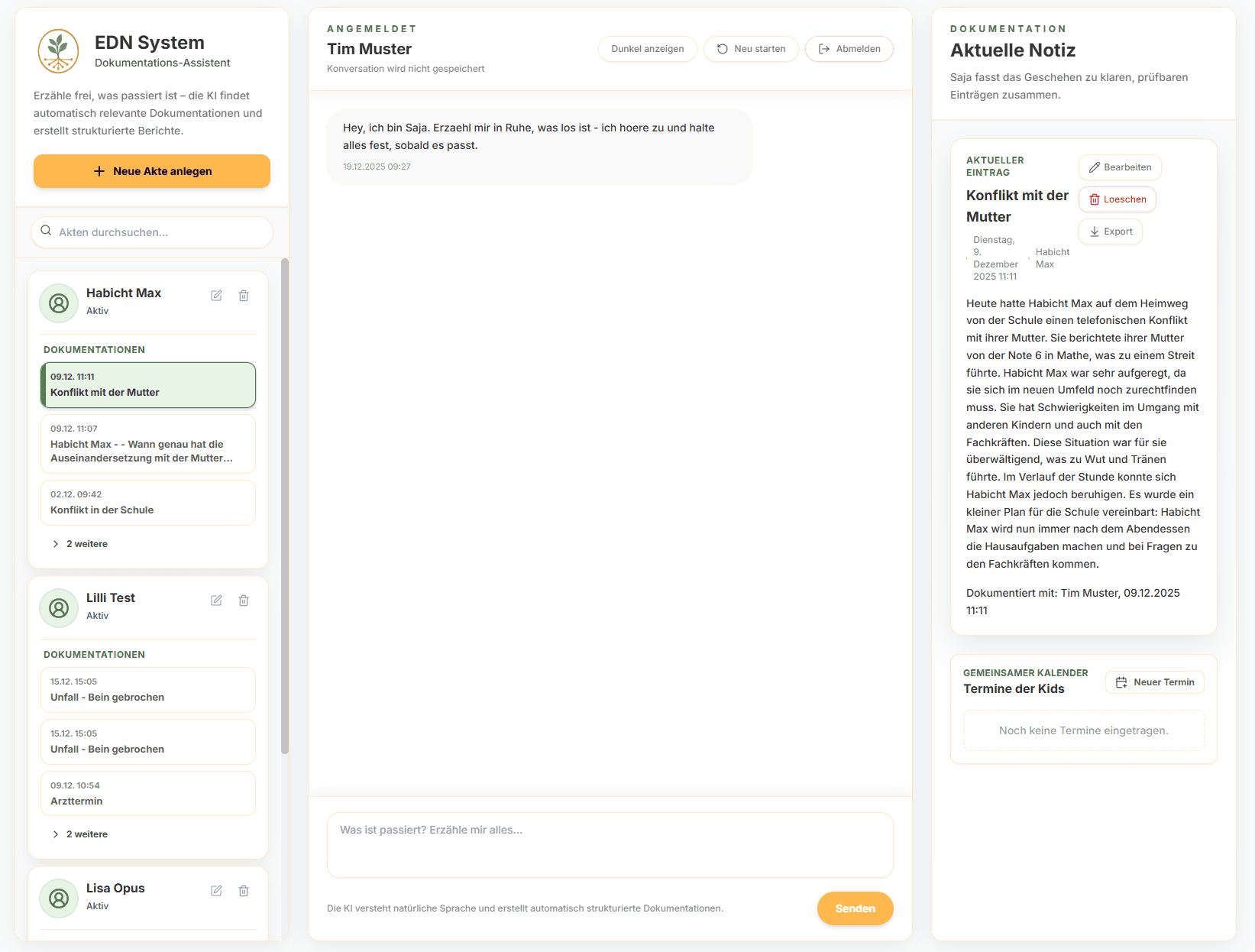Click the Was ist passiert message field

(x=610, y=844)
